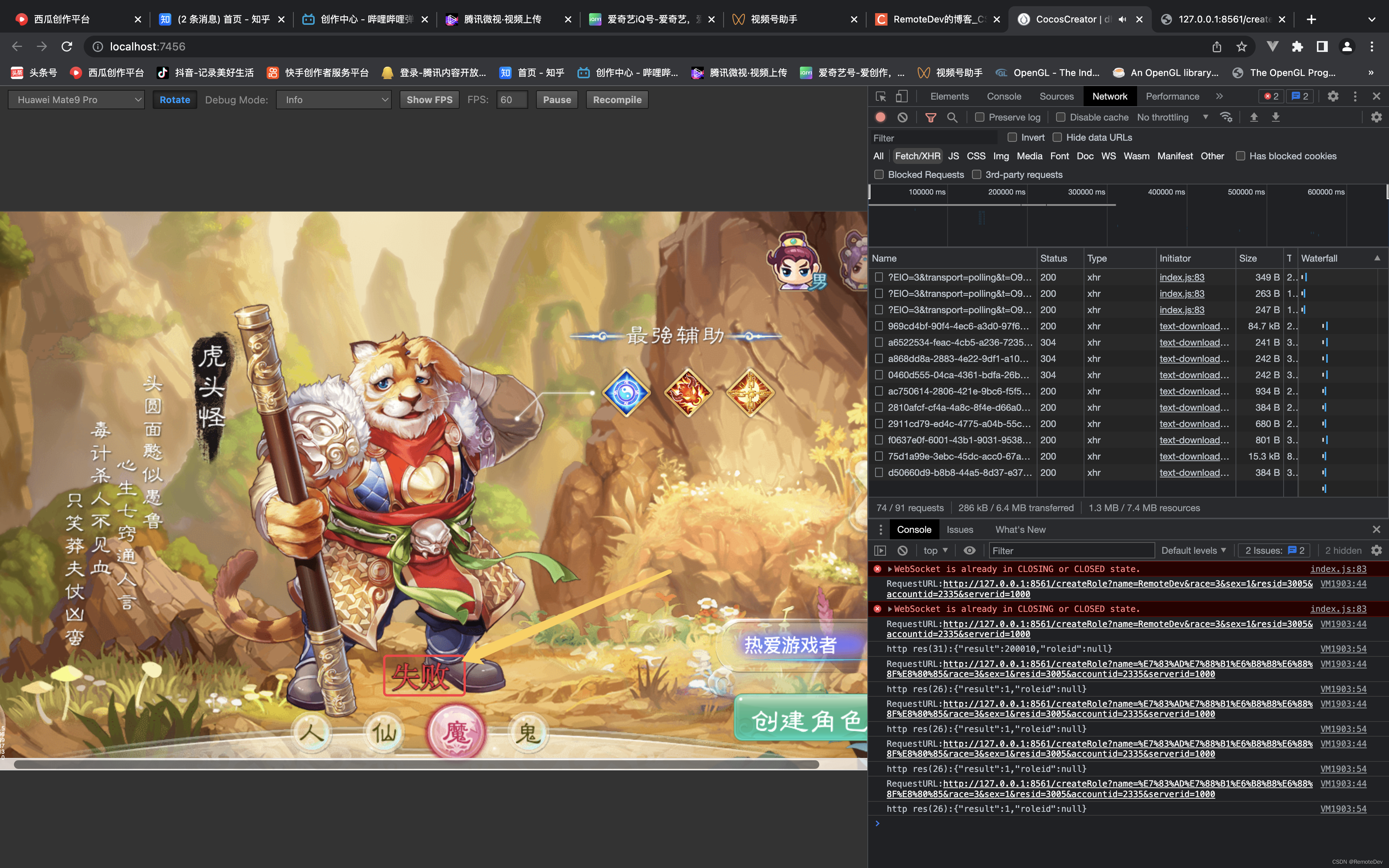This screenshot has height=868, width=1389.
Task: Open Console settings gear icon
Action: coord(1376,551)
